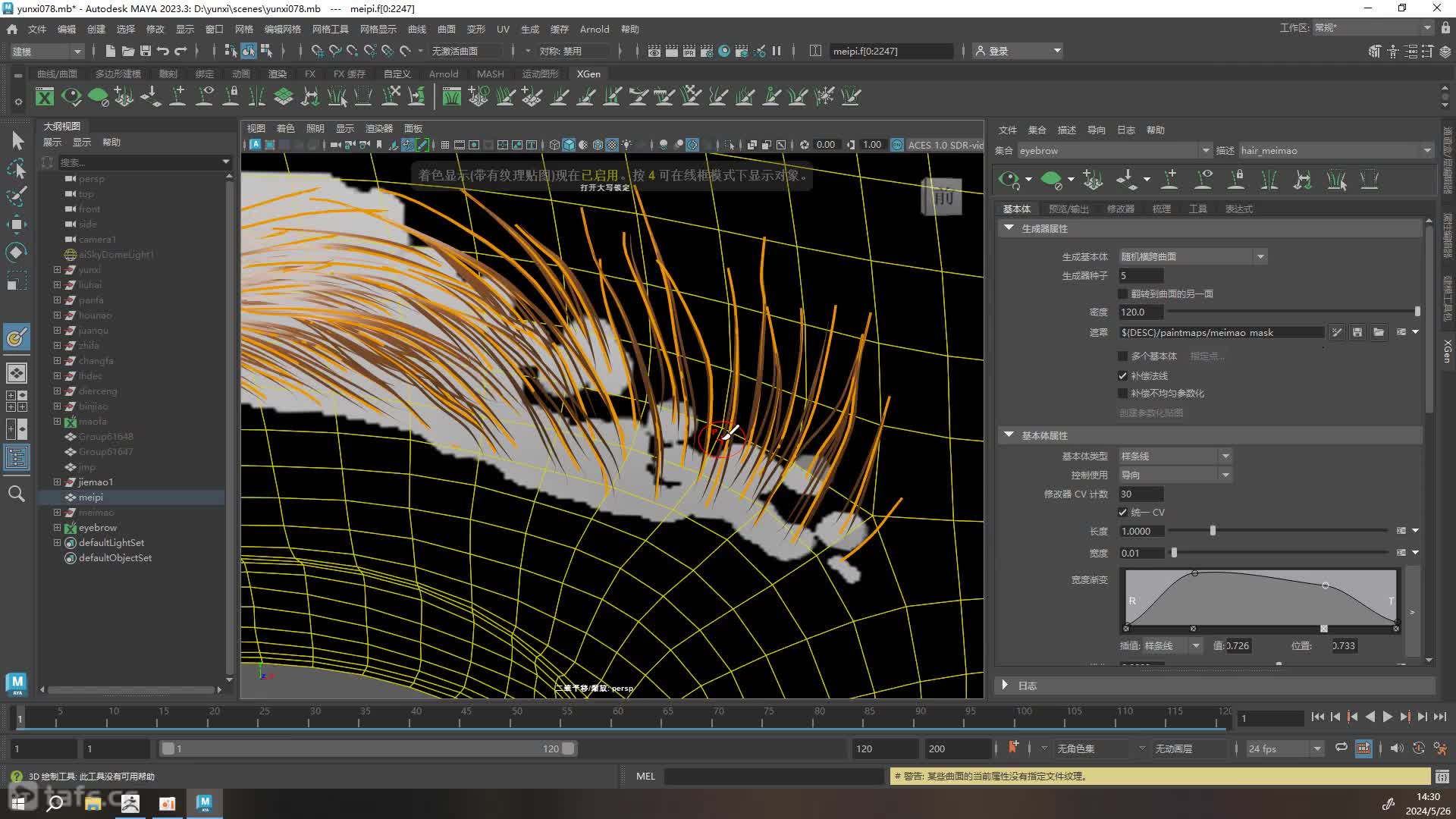
Task: Click the browse folder icon beside mask field
Action: (1379, 332)
